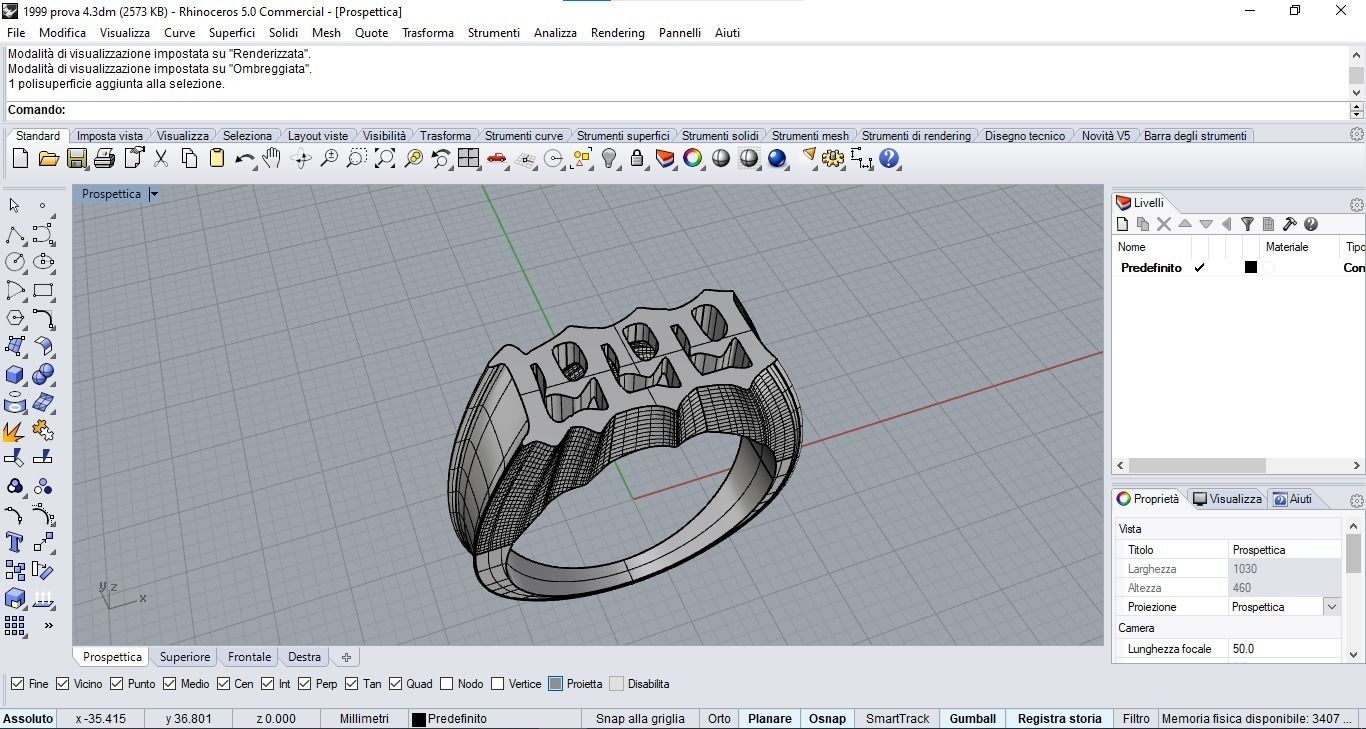The image size is (1366, 729).
Task: Toggle Planare mode in status bar
Action: [770, 719]
